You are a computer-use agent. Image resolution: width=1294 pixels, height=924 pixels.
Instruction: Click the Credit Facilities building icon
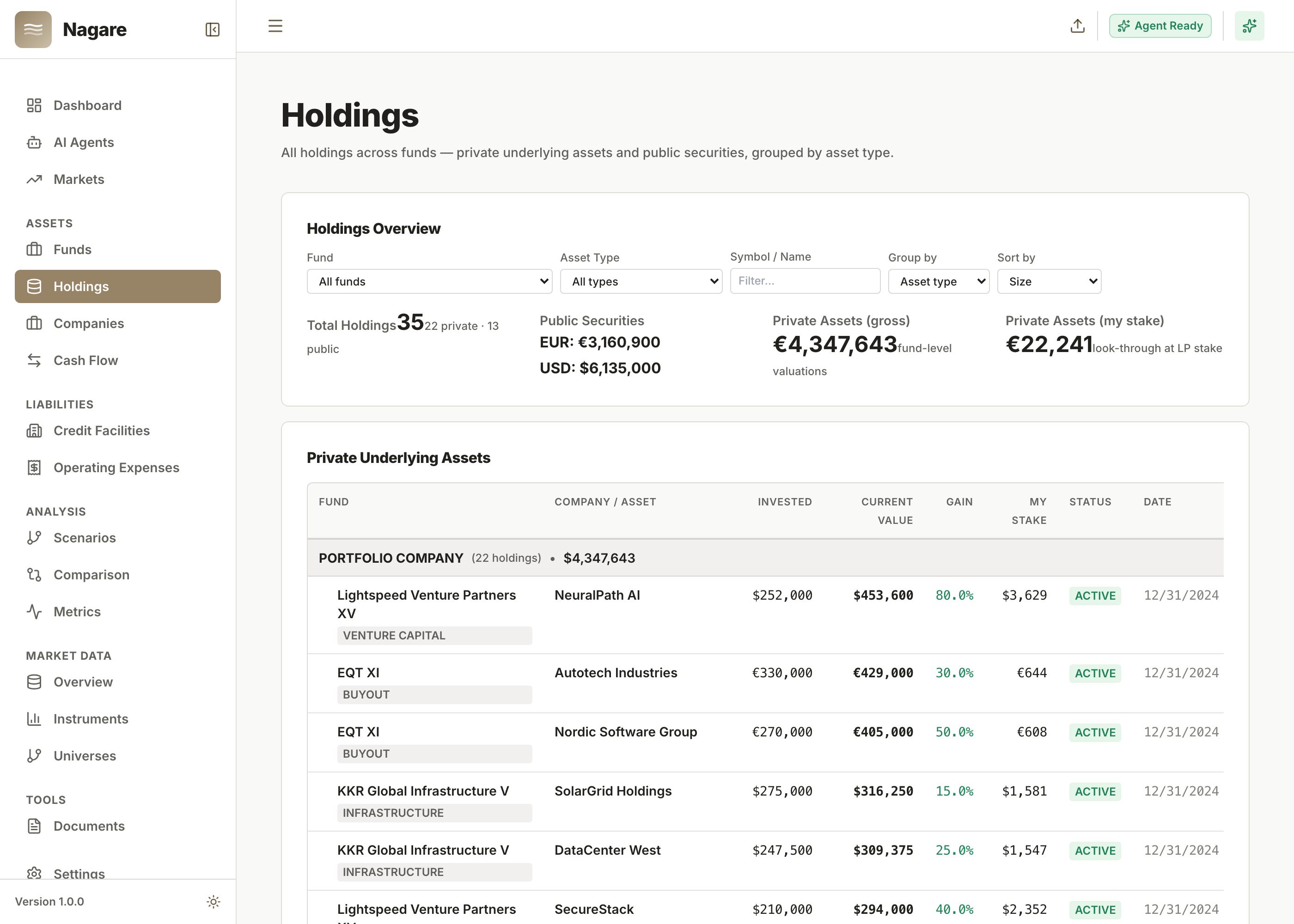(x=34, y=431)
